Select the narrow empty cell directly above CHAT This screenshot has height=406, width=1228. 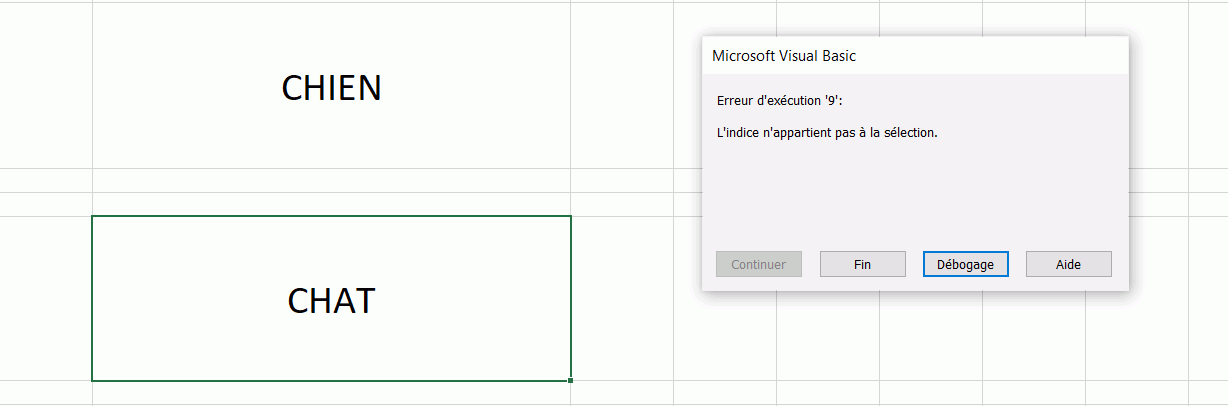331,205
